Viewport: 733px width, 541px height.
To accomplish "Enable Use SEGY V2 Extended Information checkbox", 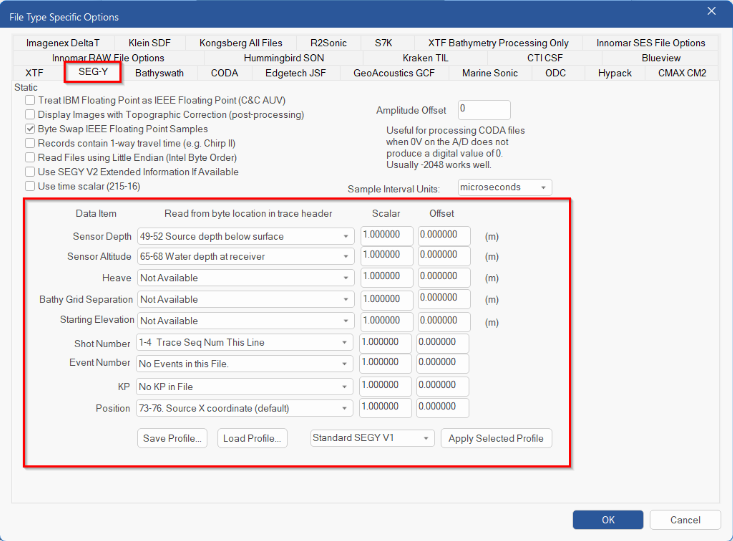I will tap(30, 172).
